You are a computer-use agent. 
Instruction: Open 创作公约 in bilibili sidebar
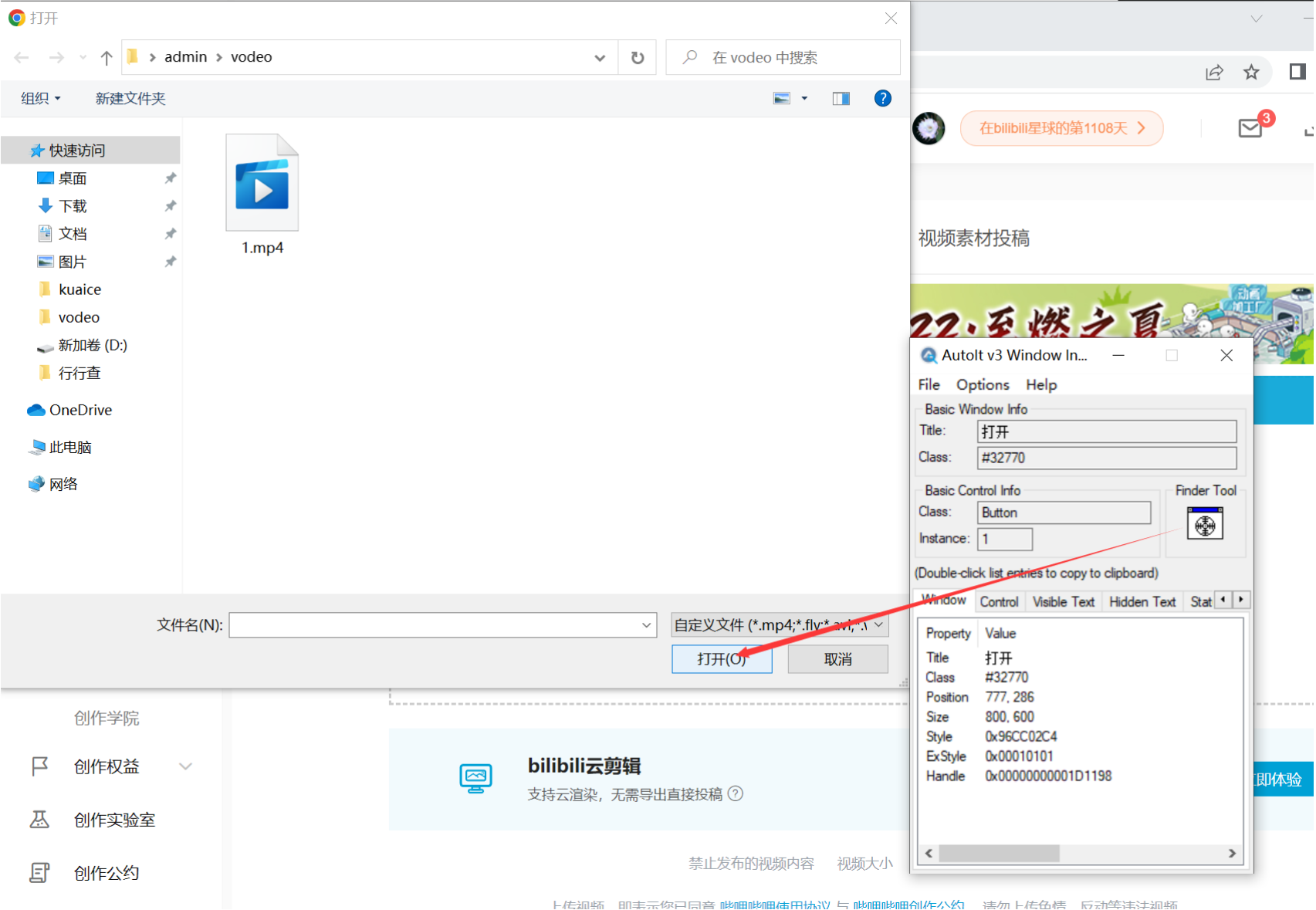(x=107, y=873)
